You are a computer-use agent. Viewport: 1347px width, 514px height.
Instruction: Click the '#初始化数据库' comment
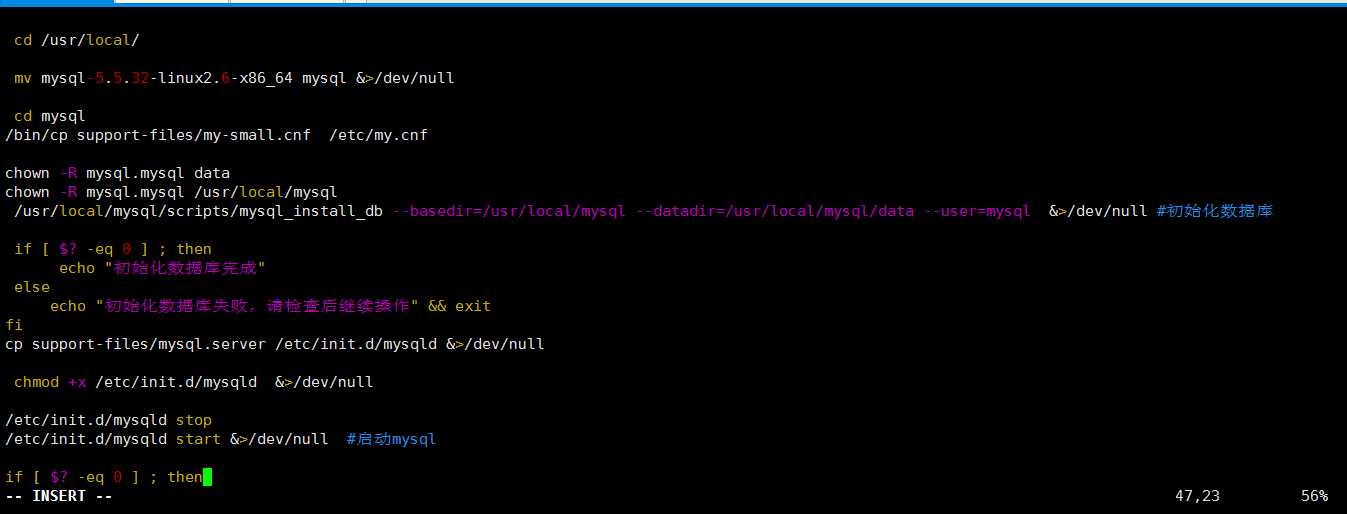click(x=1215, y=211)
